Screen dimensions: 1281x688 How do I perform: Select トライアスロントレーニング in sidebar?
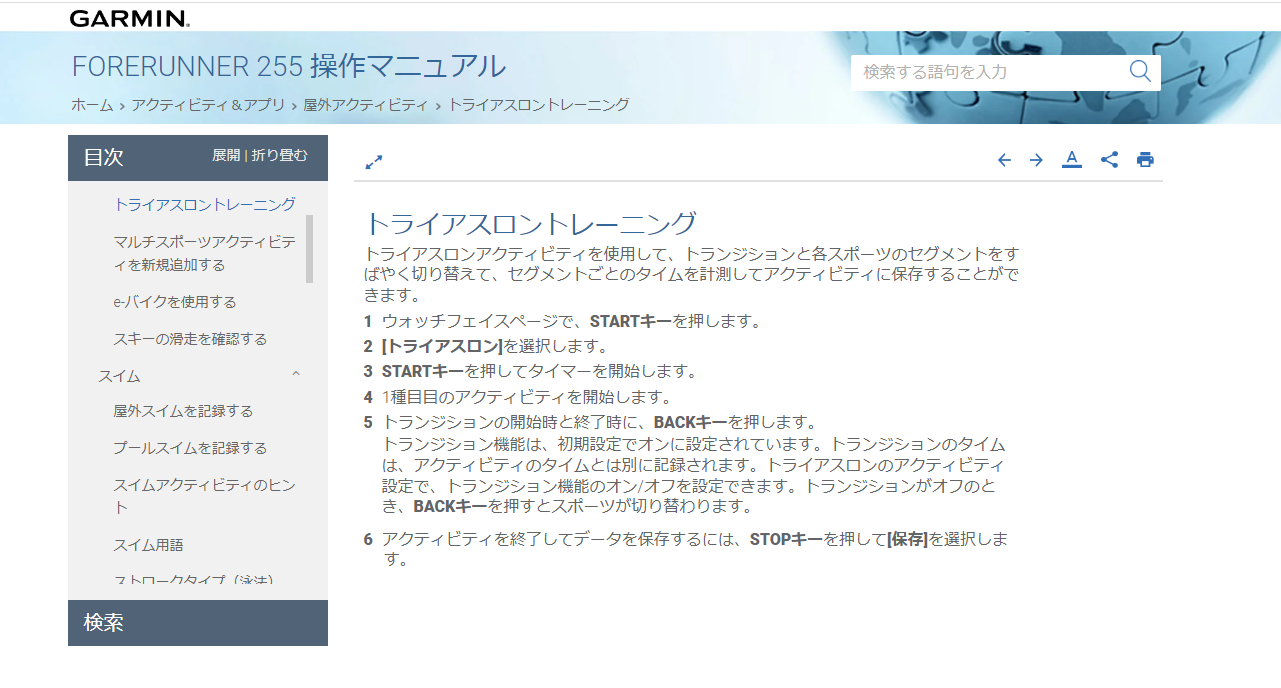pyautogui.click(x=204, y=204)
